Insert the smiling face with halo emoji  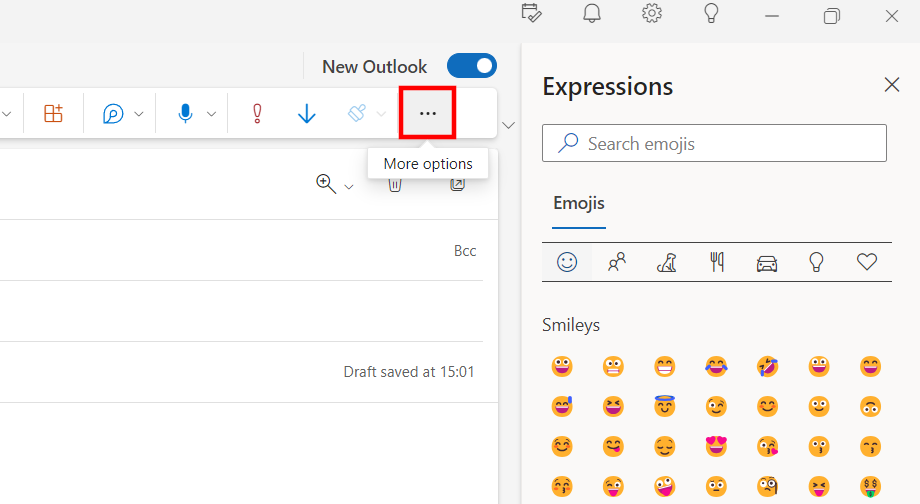665,406
